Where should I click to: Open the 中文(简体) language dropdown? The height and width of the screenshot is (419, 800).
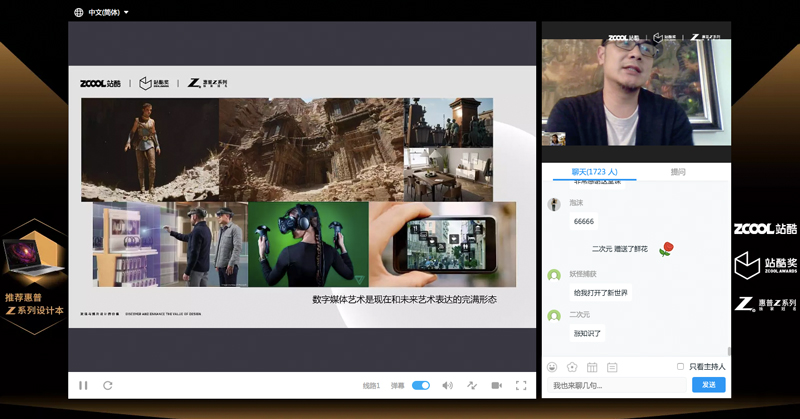[108, 12]
